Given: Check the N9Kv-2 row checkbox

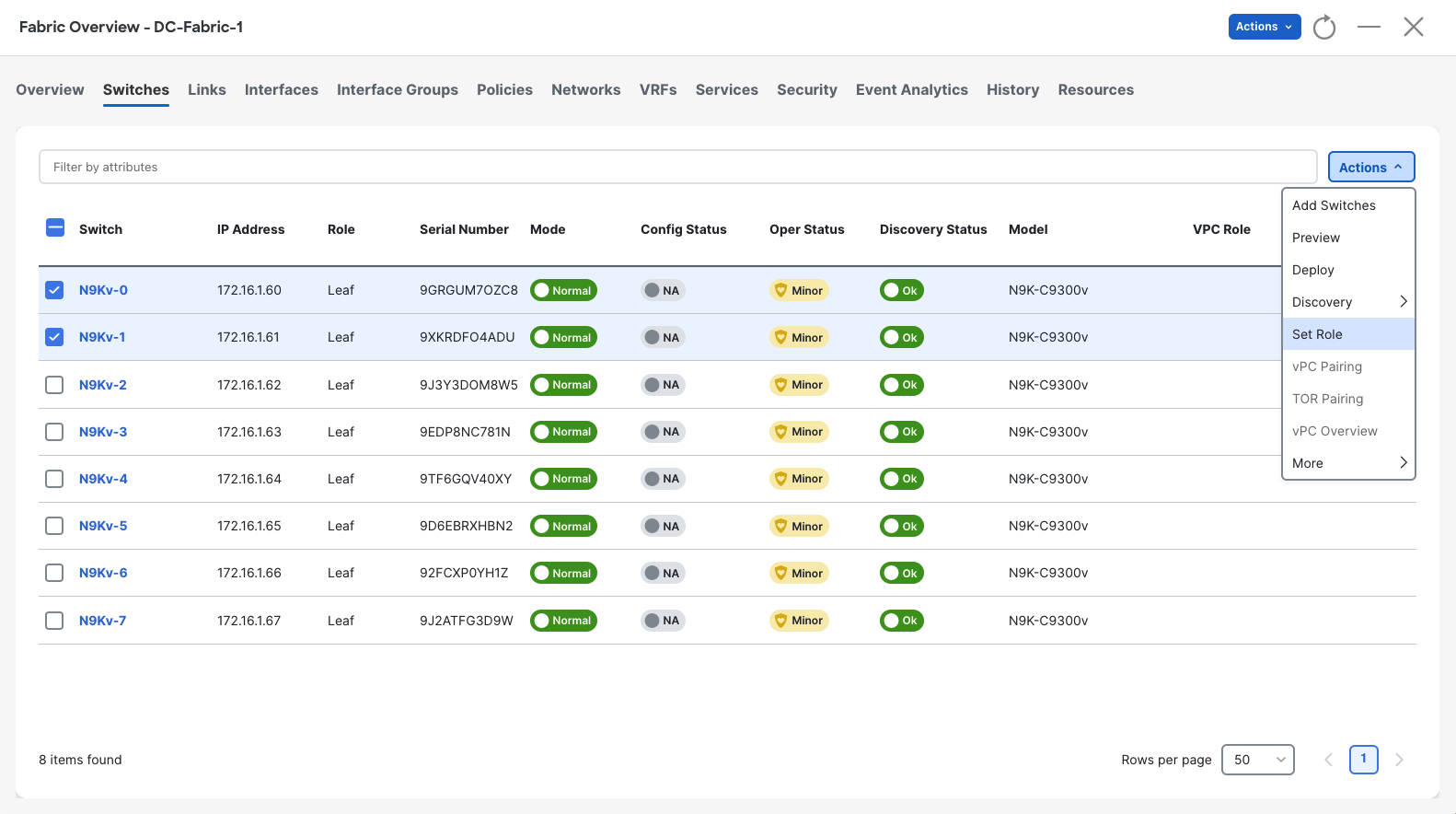Looking at the screenshot, I should point(54,385).
